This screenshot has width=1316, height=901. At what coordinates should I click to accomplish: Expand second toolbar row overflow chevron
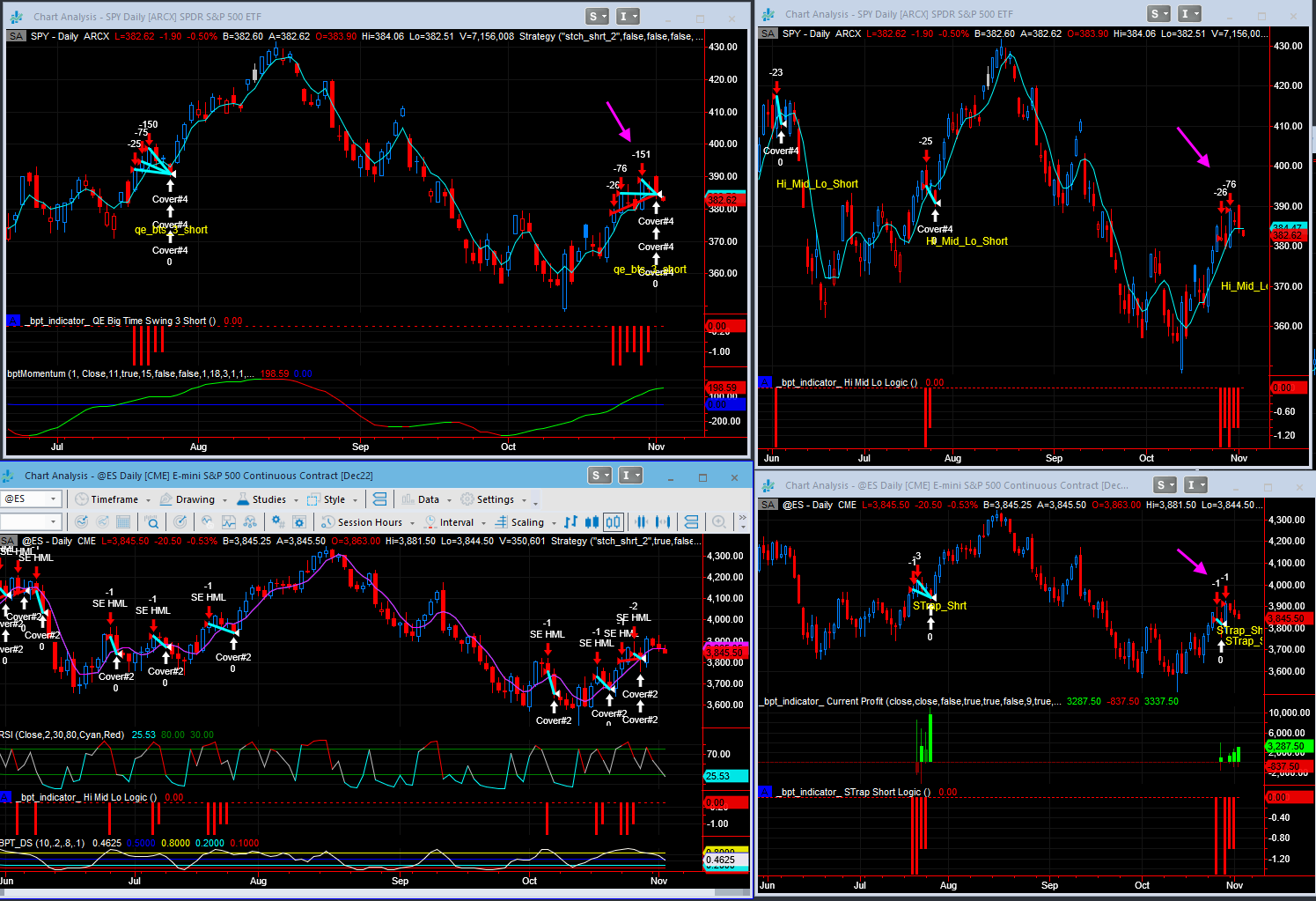pos(743,522)
